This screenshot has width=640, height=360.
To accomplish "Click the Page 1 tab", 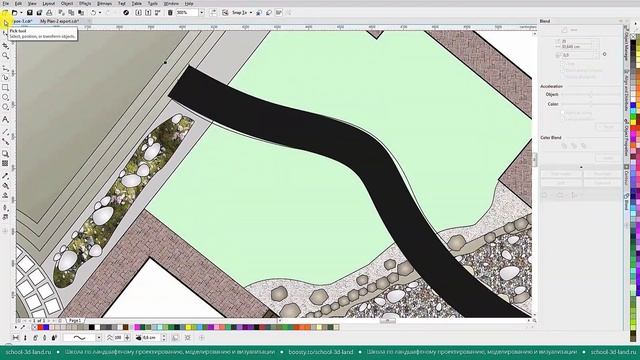I will pyautogui.click(x=75, y=321).
